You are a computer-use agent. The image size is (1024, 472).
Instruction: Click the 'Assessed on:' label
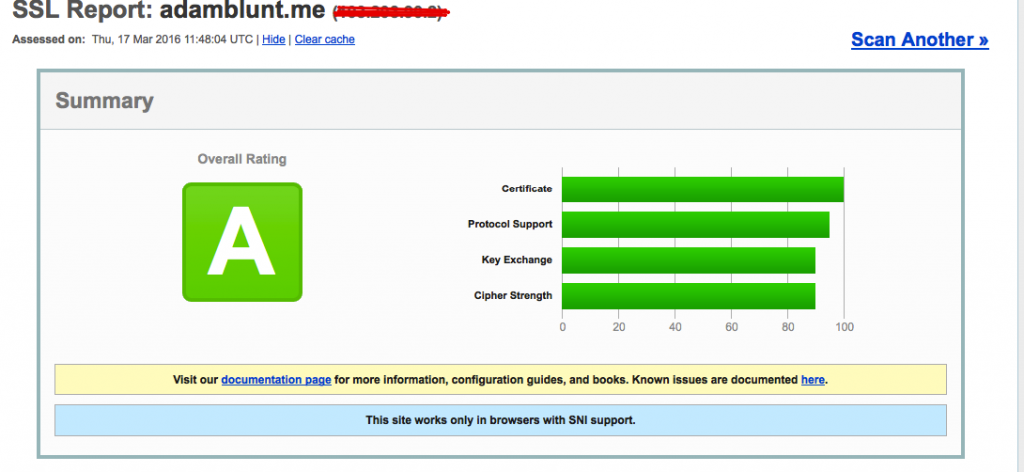[x=49, y=39]
